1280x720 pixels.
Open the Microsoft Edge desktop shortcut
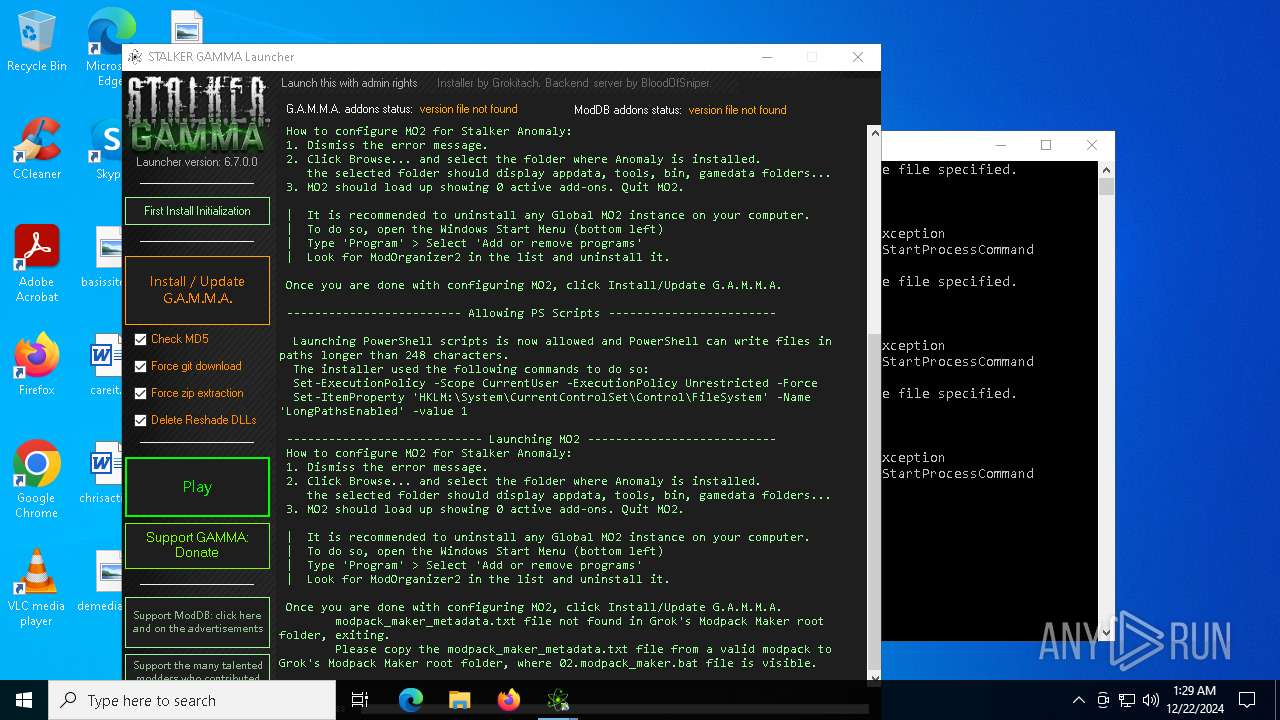tap(105, 45)
